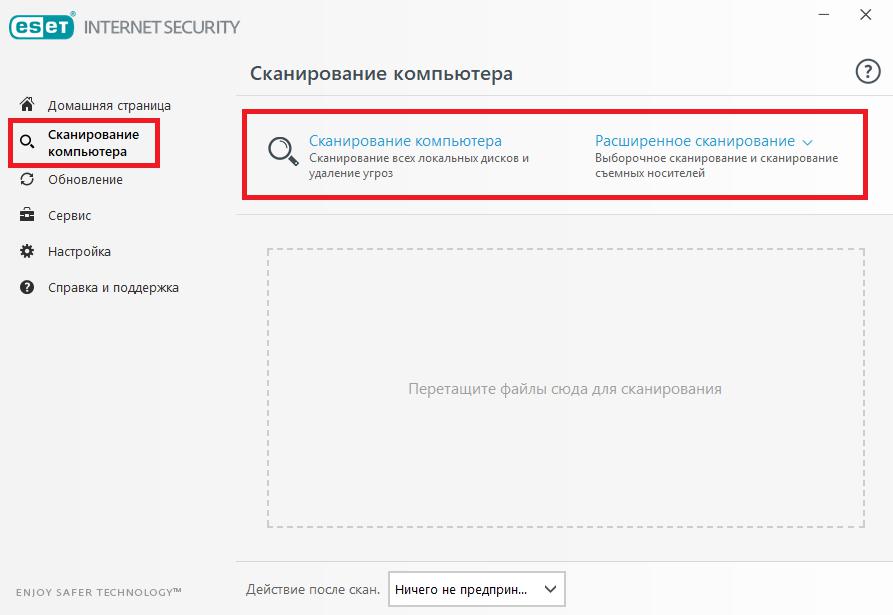
Task: Go to Домашняя страница in the sidebar
Action: 109,105
